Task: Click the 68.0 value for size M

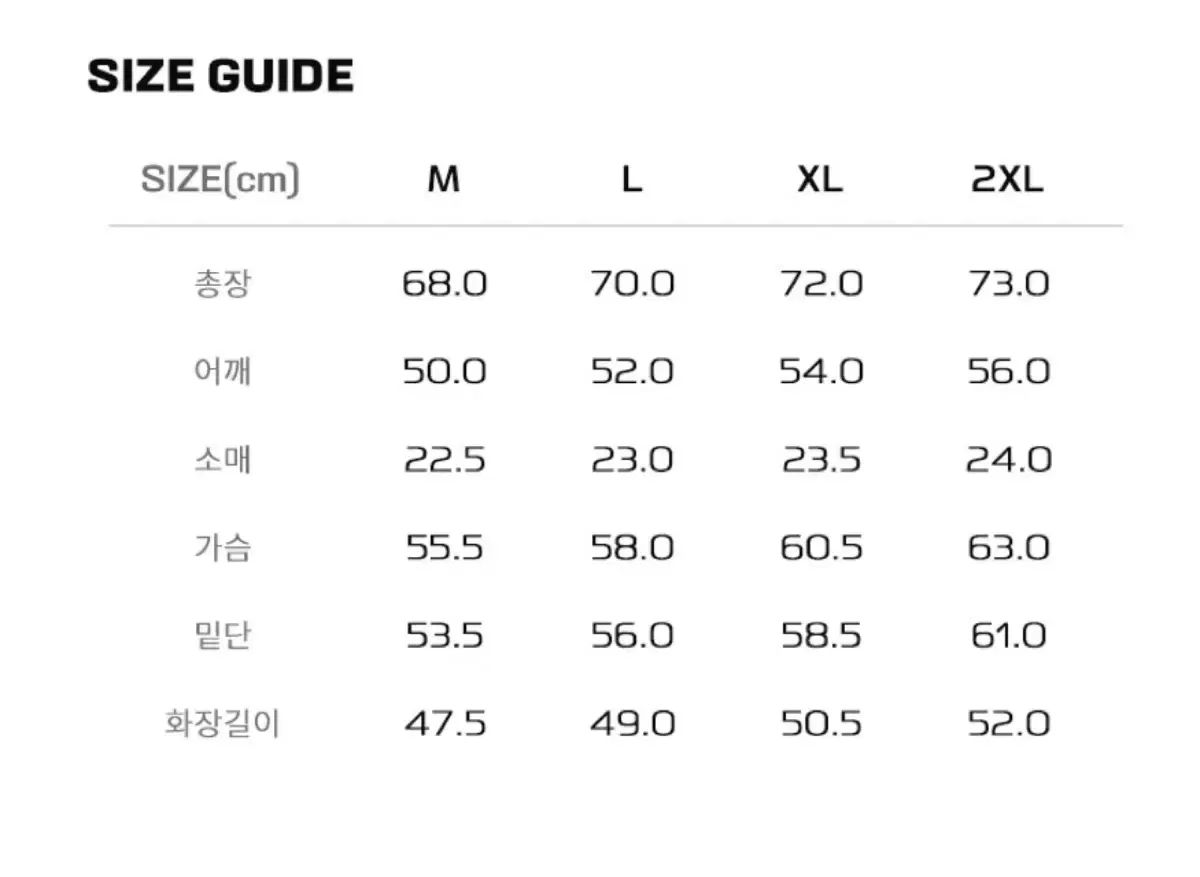Action: click(444, 284)
